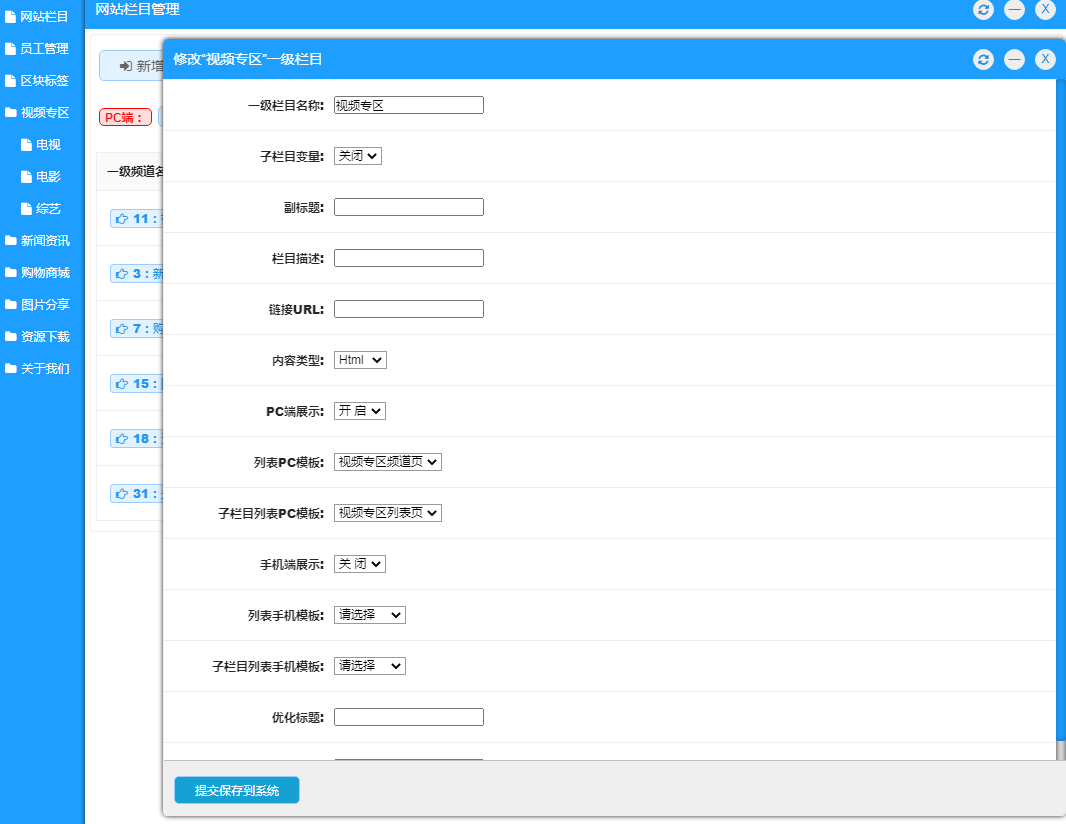Click the folder icon beside 图片分享
1066x824 pixels.
11,304
